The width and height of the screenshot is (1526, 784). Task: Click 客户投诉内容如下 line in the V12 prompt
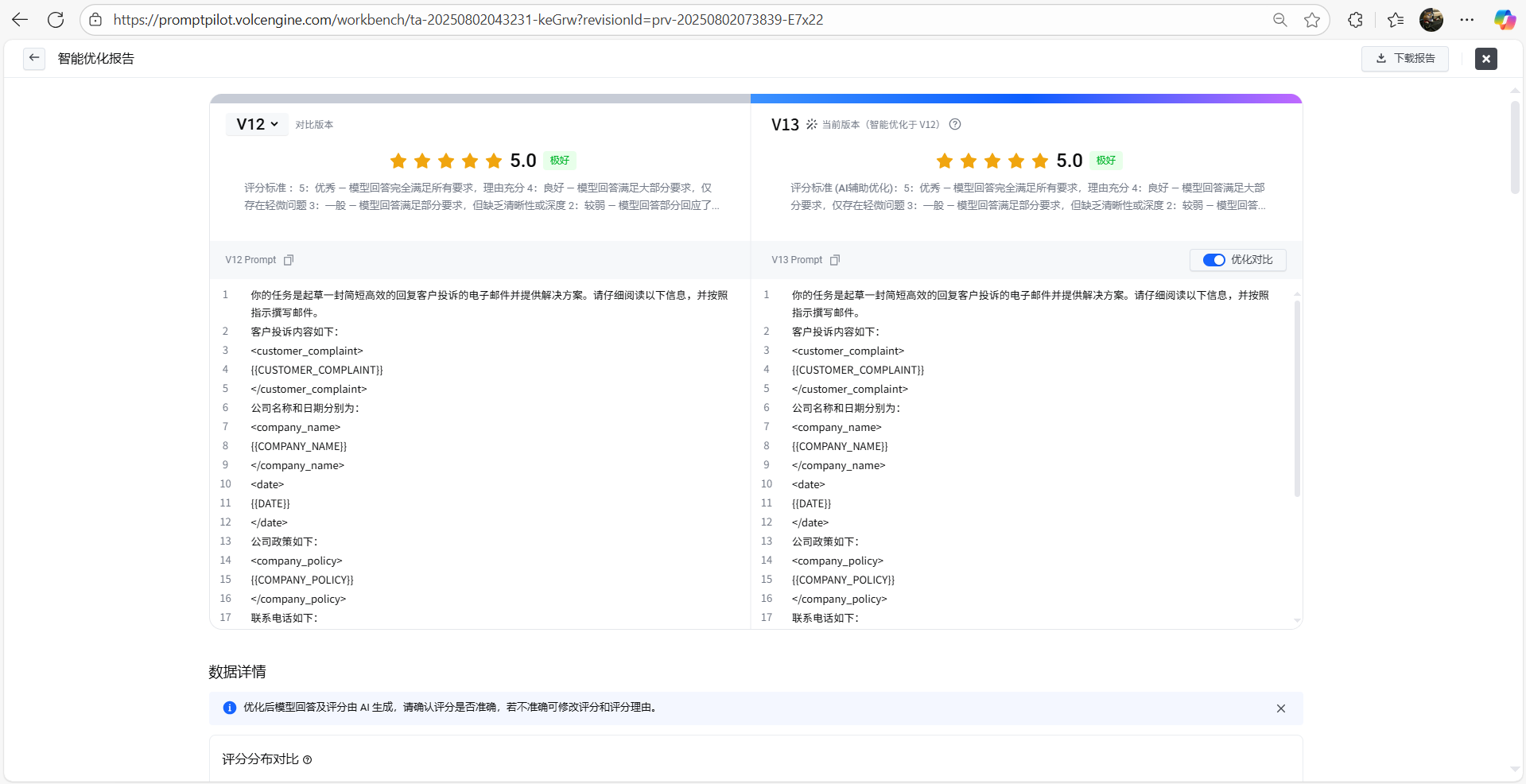coord(294,332)
